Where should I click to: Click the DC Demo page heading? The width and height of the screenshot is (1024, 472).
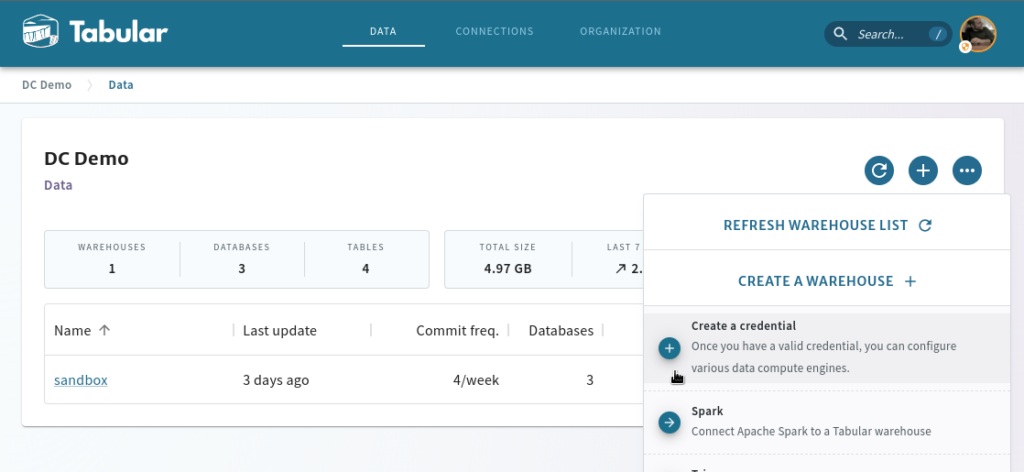coord(86,158)
